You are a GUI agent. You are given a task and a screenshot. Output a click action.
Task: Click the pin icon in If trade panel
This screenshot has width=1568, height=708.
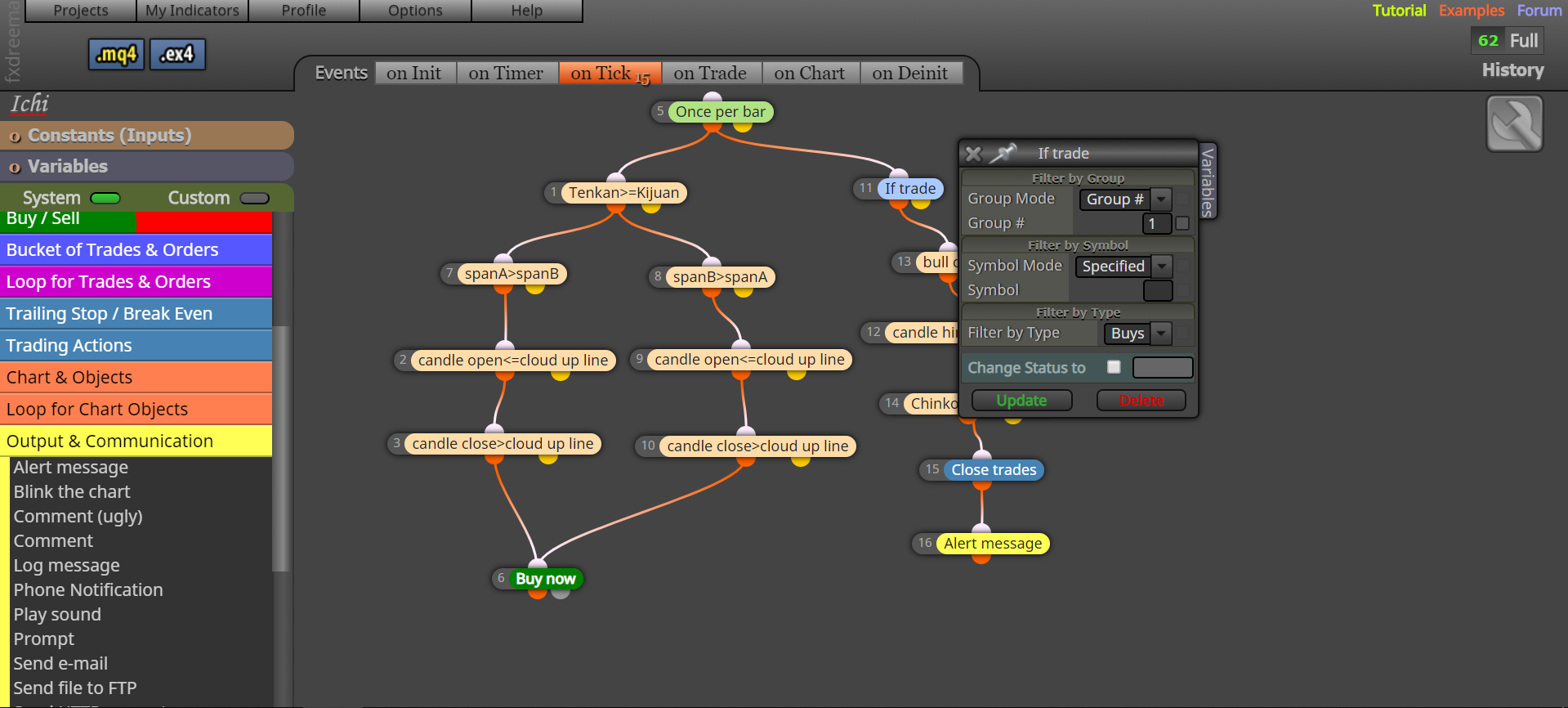1004,153
